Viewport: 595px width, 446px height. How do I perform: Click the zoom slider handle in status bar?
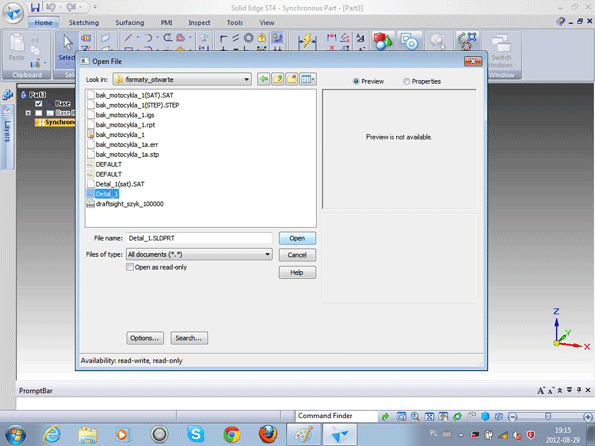coord(548,417)
